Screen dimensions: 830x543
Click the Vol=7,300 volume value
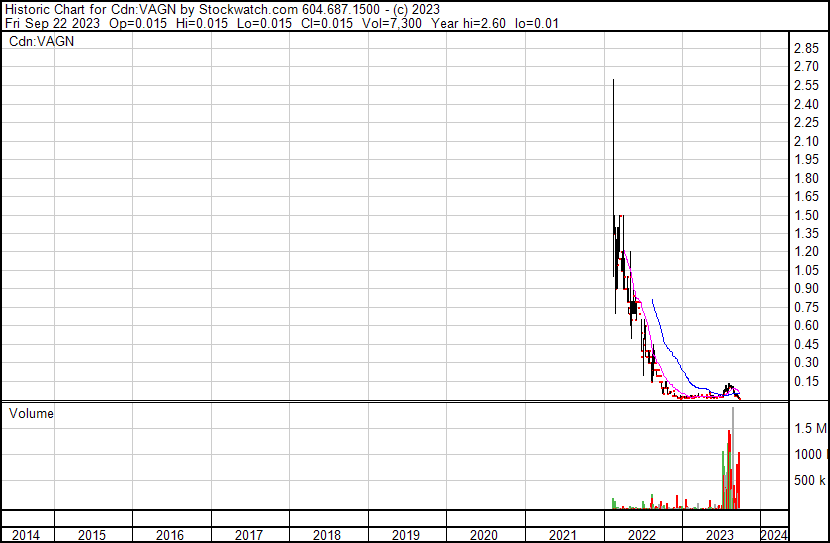click(392, 23)
